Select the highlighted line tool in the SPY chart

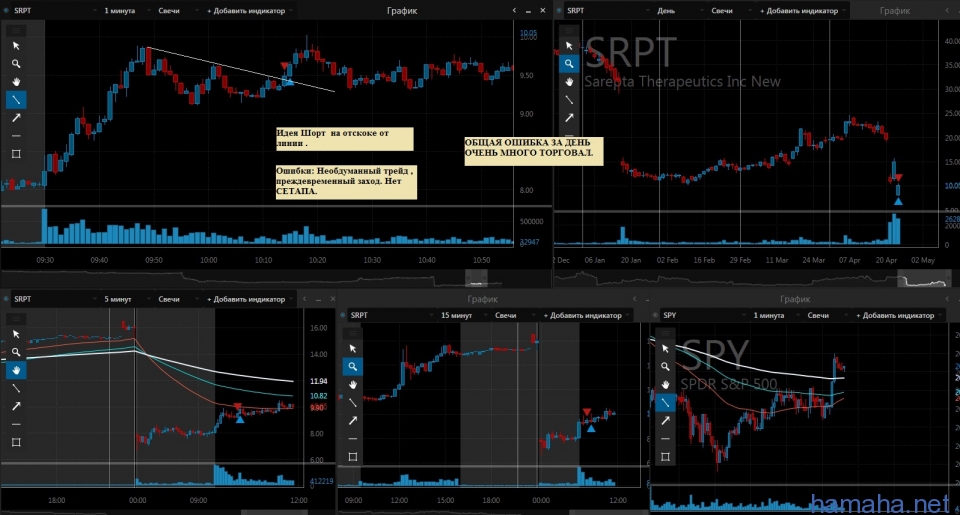[666, 402]
